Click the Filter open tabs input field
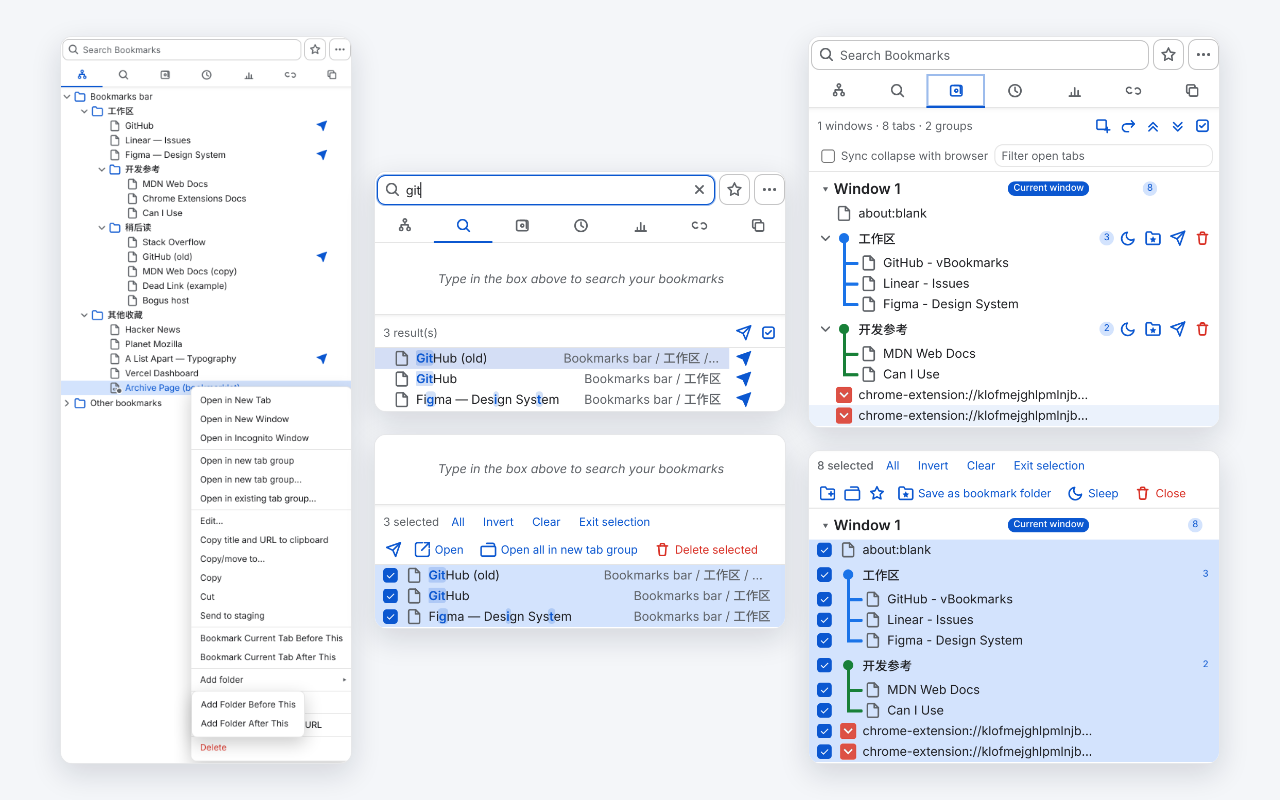The width and height of the screenshot is (1280, 800). tap(1103, 156)
